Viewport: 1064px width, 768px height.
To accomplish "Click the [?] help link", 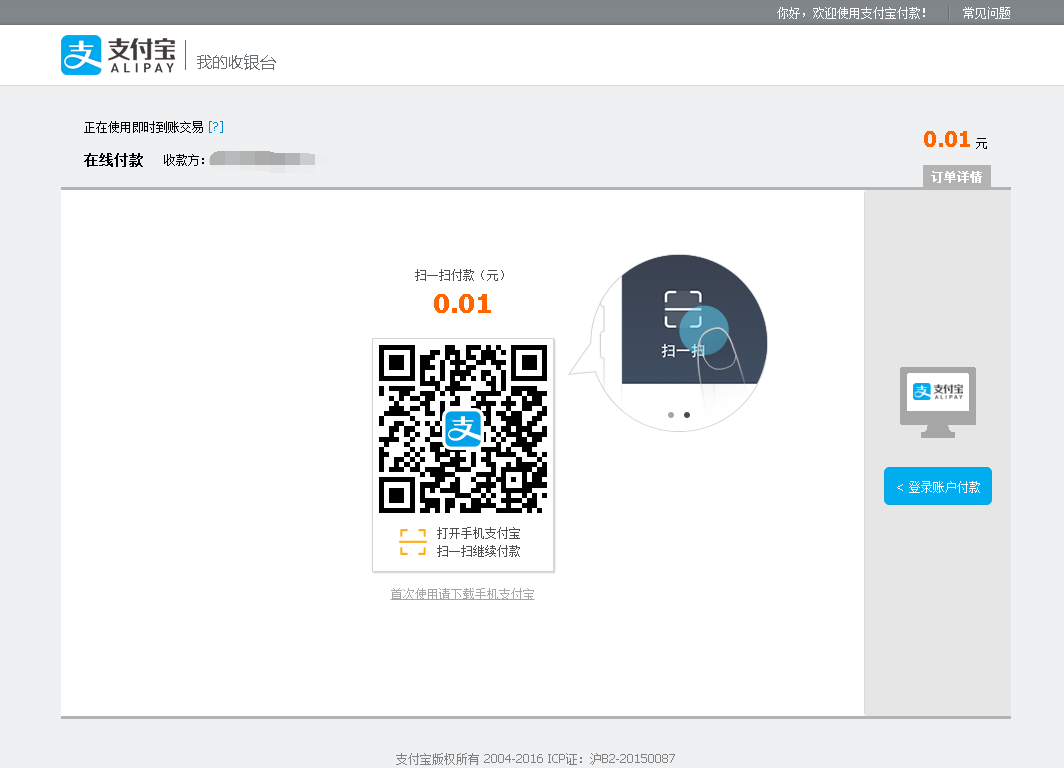I will click(x=216, y=127).
